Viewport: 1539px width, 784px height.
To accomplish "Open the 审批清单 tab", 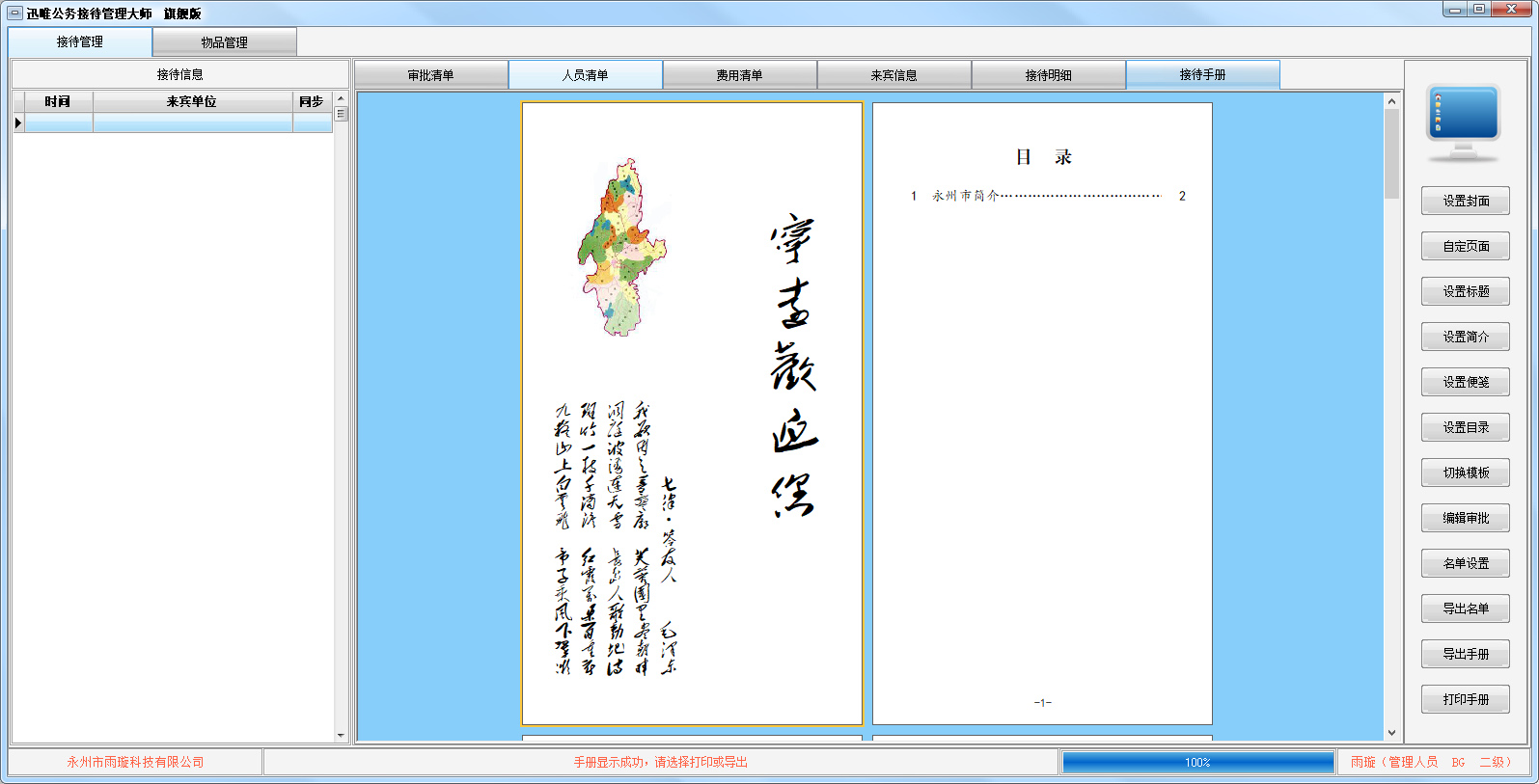I will 431,75.
